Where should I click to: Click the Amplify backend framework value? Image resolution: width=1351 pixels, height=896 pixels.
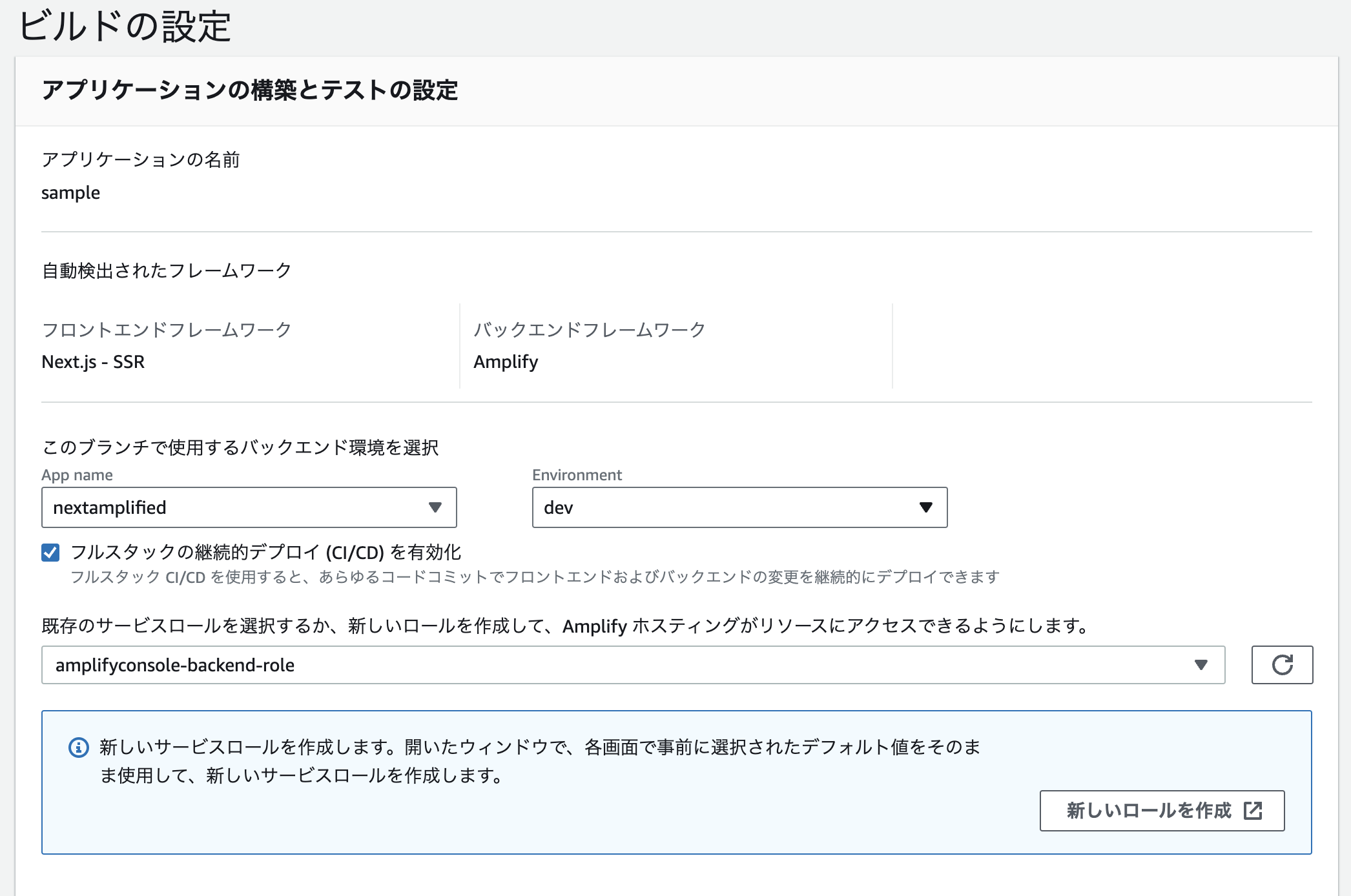click(x=506, y=362)
